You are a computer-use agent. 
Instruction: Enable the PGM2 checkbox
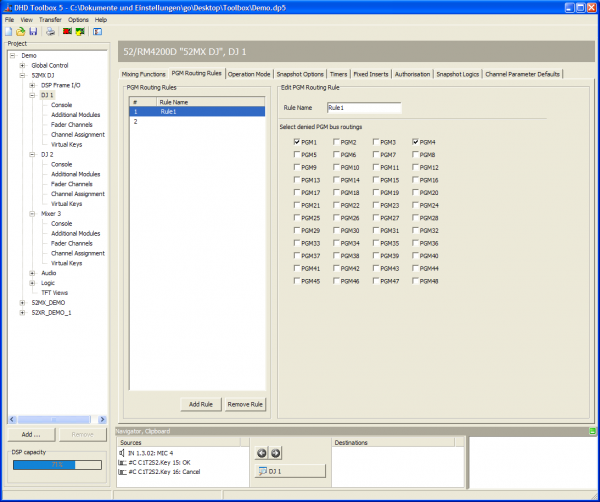[x=336, y=142]
